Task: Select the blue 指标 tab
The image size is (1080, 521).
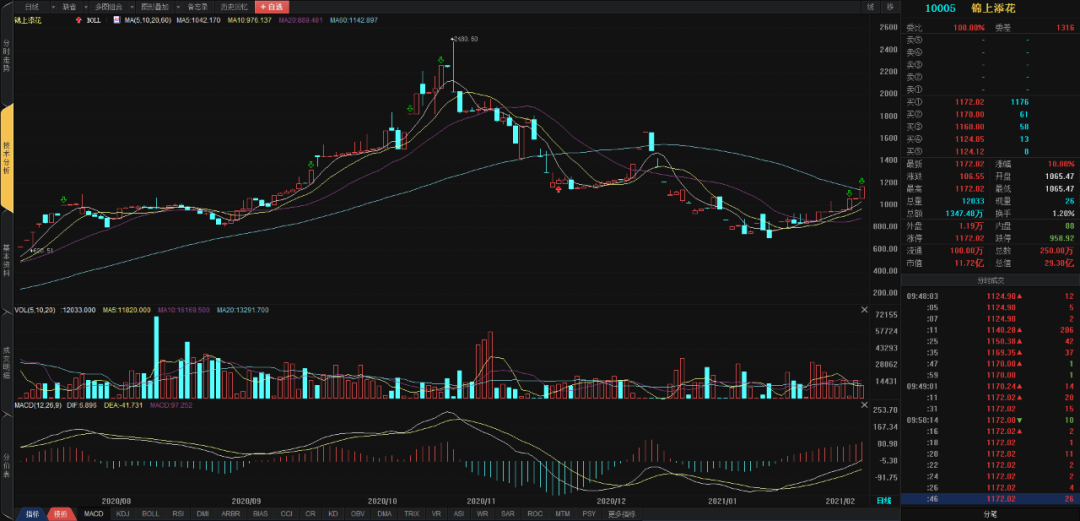Action: pyautogui.click(x=32, y=514)
